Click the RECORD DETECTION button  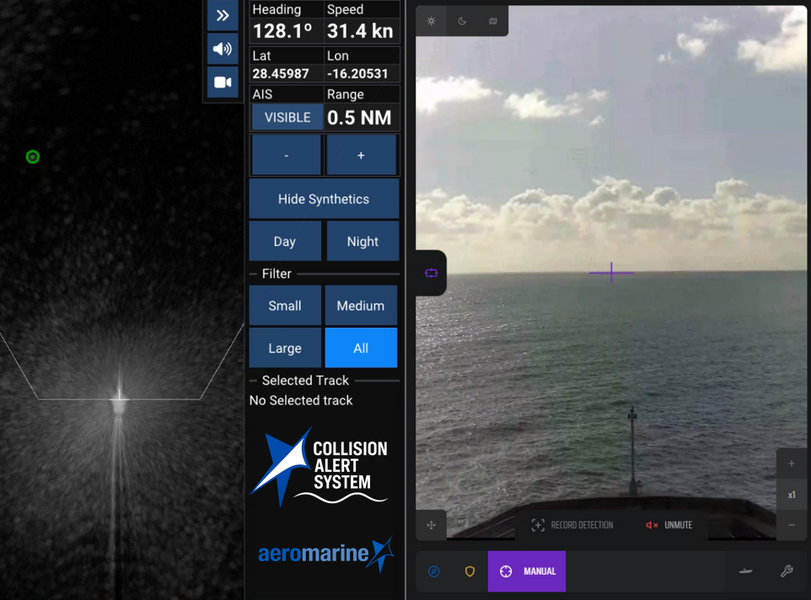tap(573, 526)
